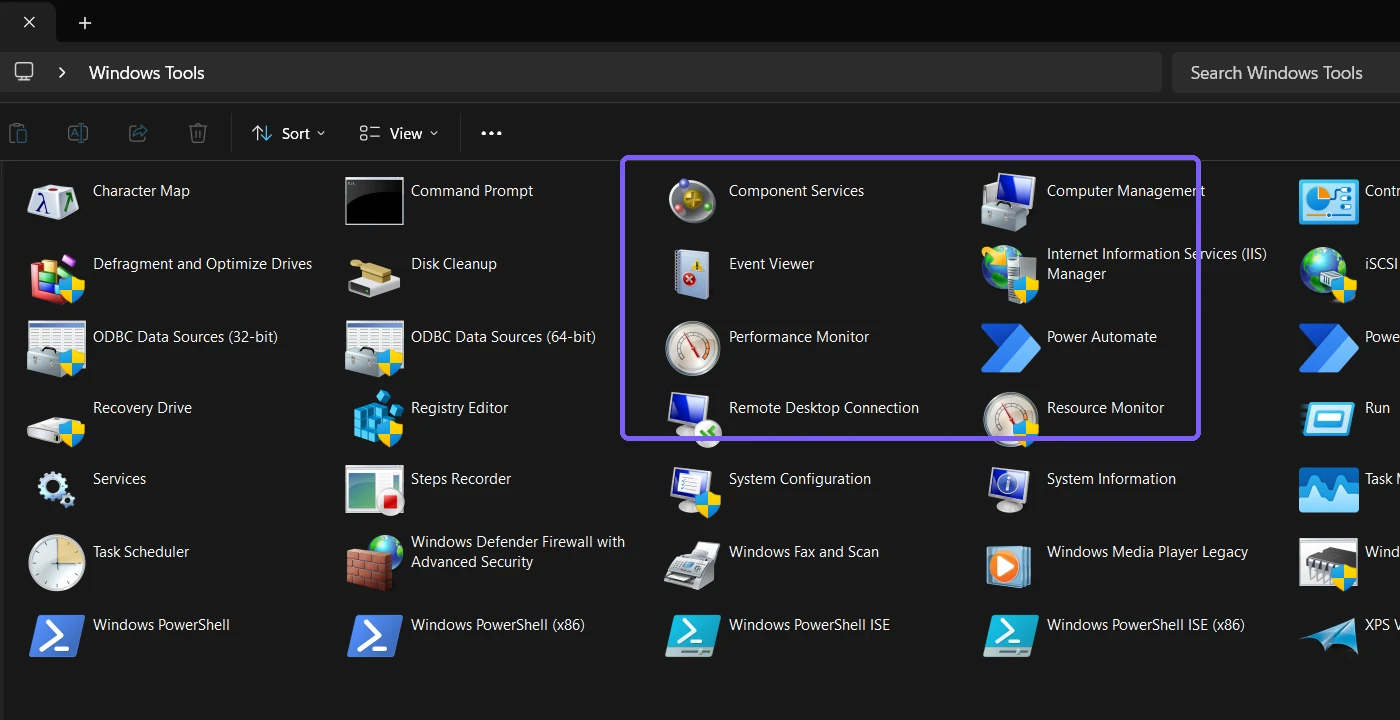Open the Recovery Drive icon
1400x720 pixels.
(x=56, y=428)
